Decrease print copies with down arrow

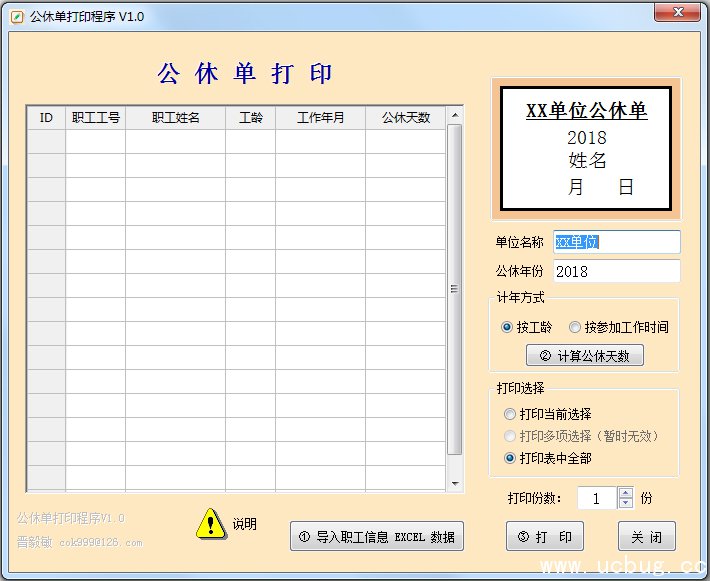tap(626, 503)
